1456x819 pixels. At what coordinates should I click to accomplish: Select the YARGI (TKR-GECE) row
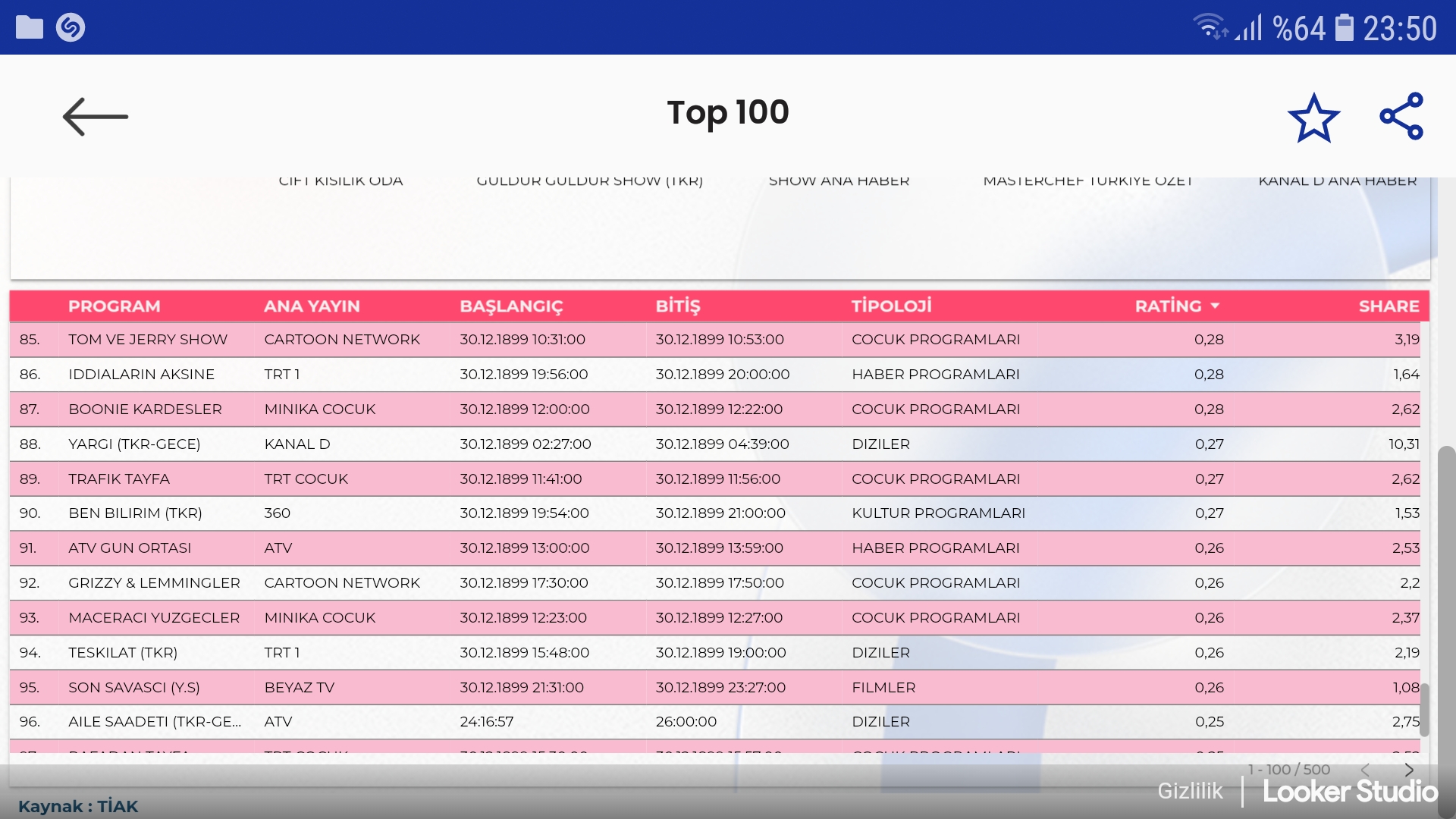point(134,444)
